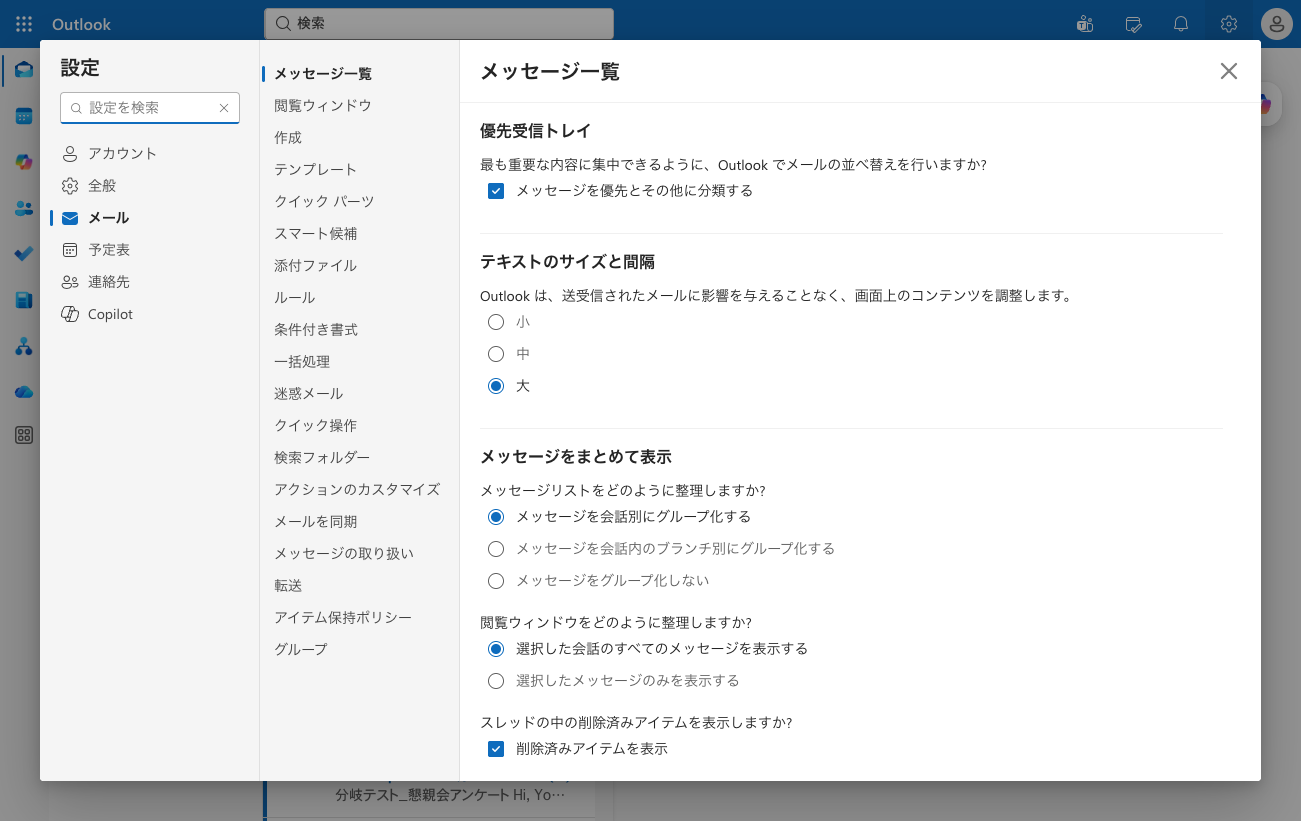Clear the settings search box X
This screenshot has width=1301, height=821.
(224, 108)
